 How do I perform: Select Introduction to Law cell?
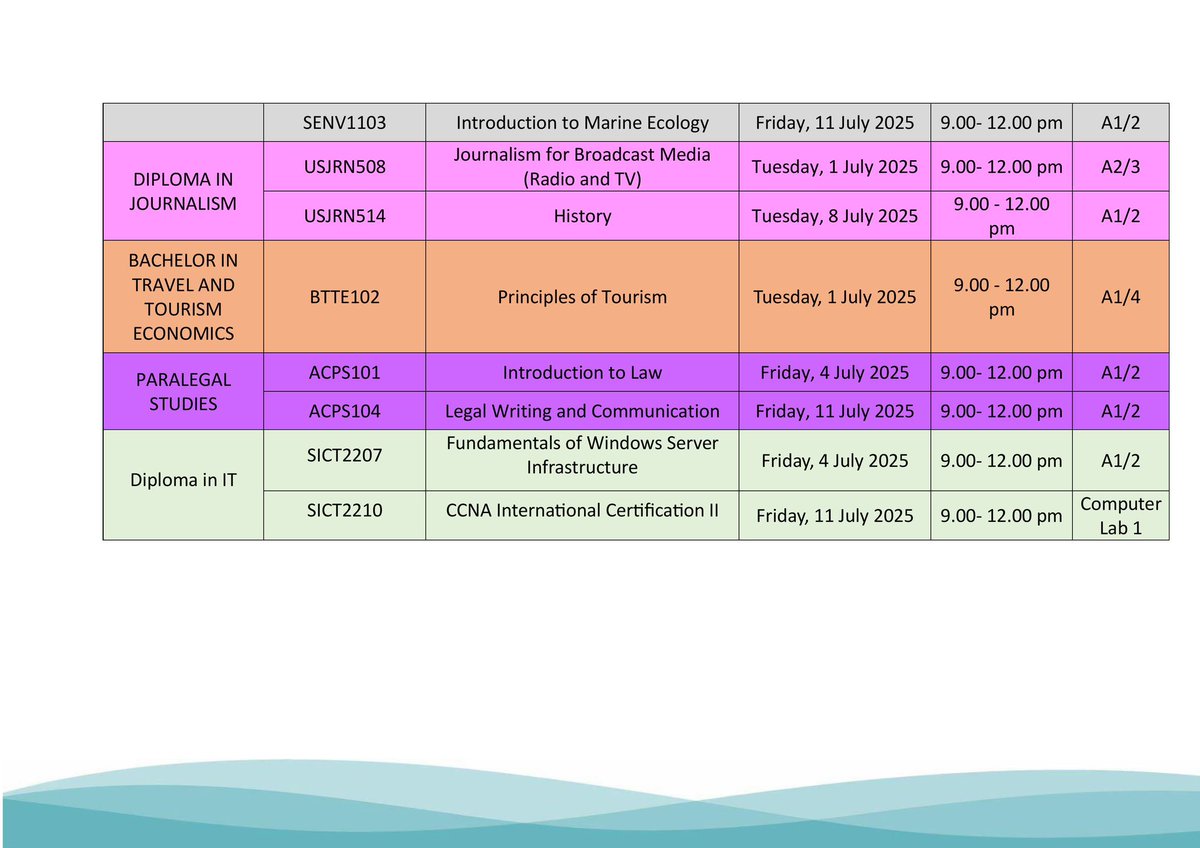582,372
